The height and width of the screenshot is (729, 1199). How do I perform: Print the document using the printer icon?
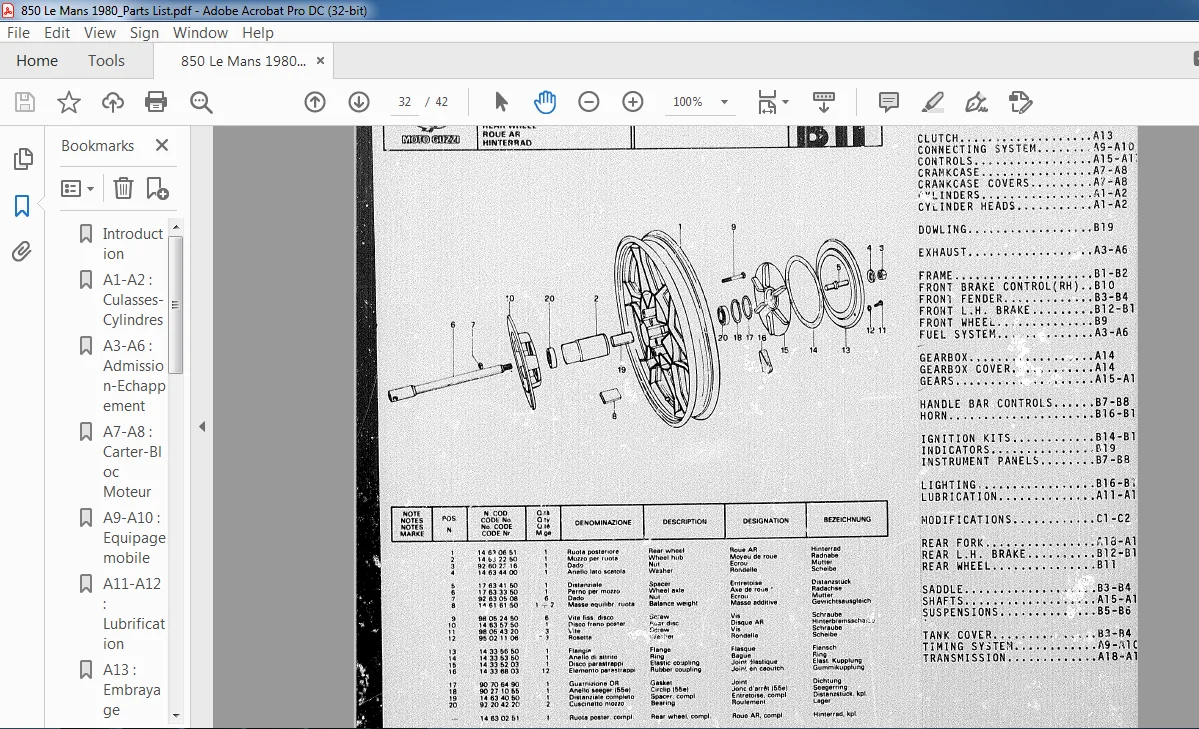tap(156, 102)
